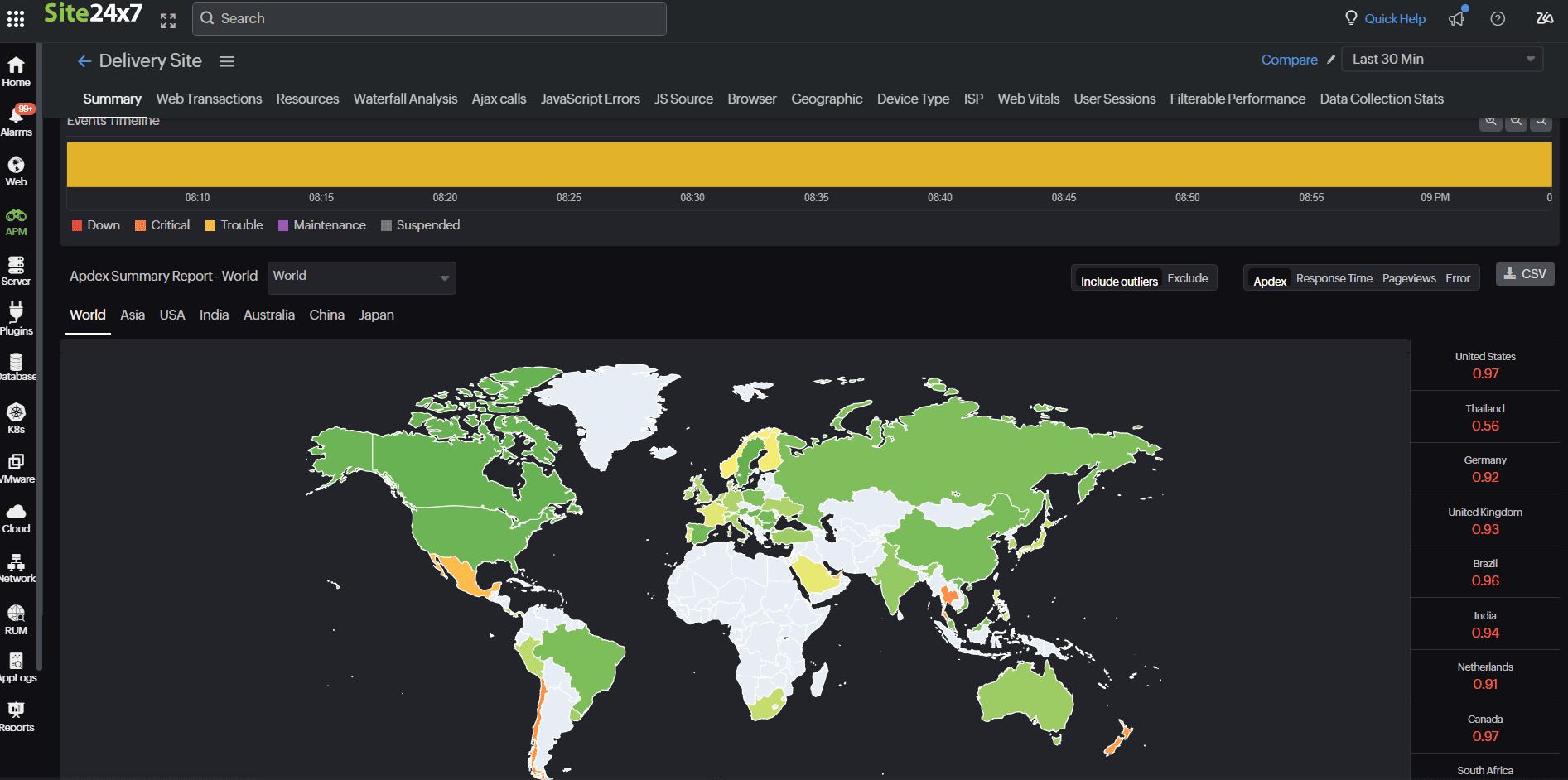Open AppLogs in the sidebar
Viewport: 1568px width, 780px height.
tap(17, 667)
